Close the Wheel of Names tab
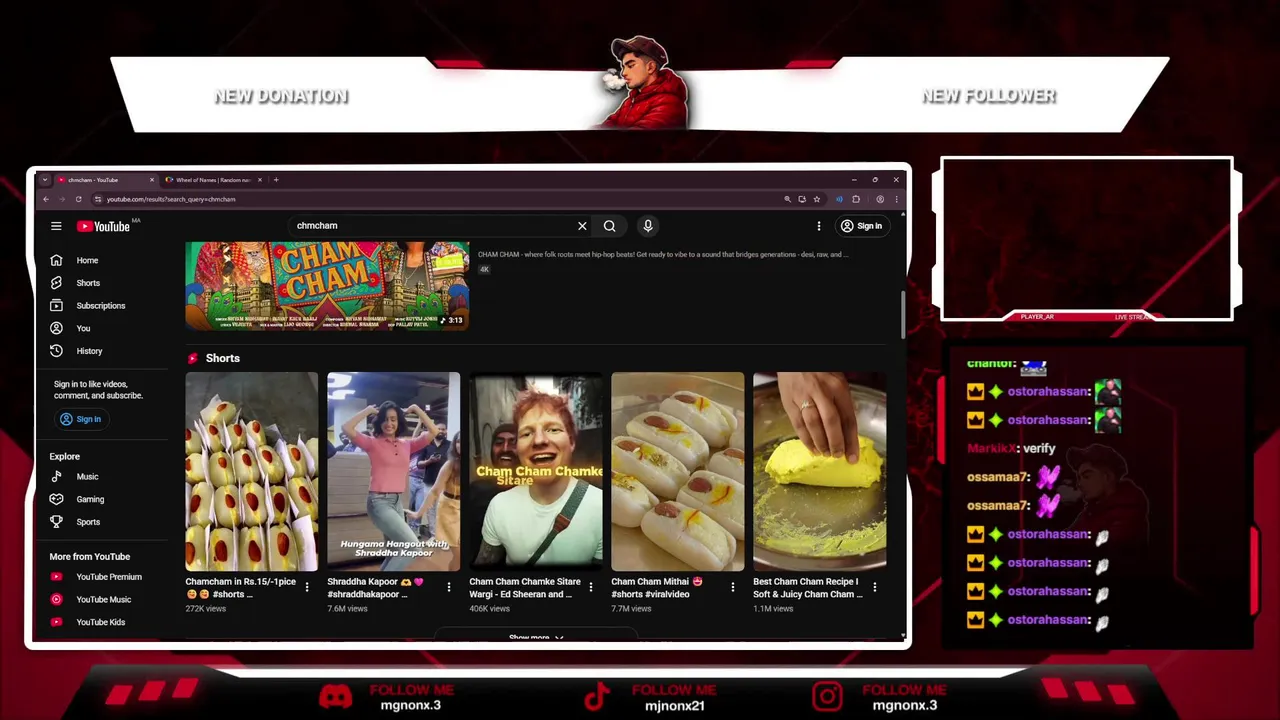Viewport: 1280px width, 720px height. (x=260, y=180)
